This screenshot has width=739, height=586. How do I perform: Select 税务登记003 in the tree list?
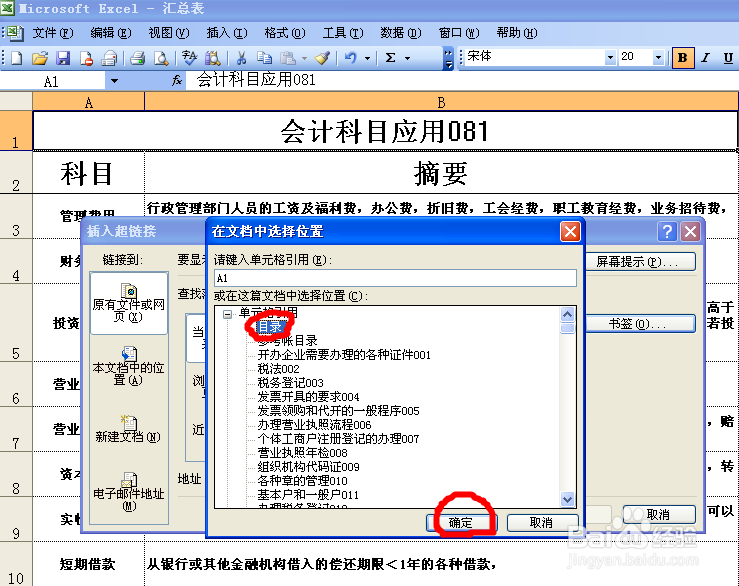(x=290, y=382)
